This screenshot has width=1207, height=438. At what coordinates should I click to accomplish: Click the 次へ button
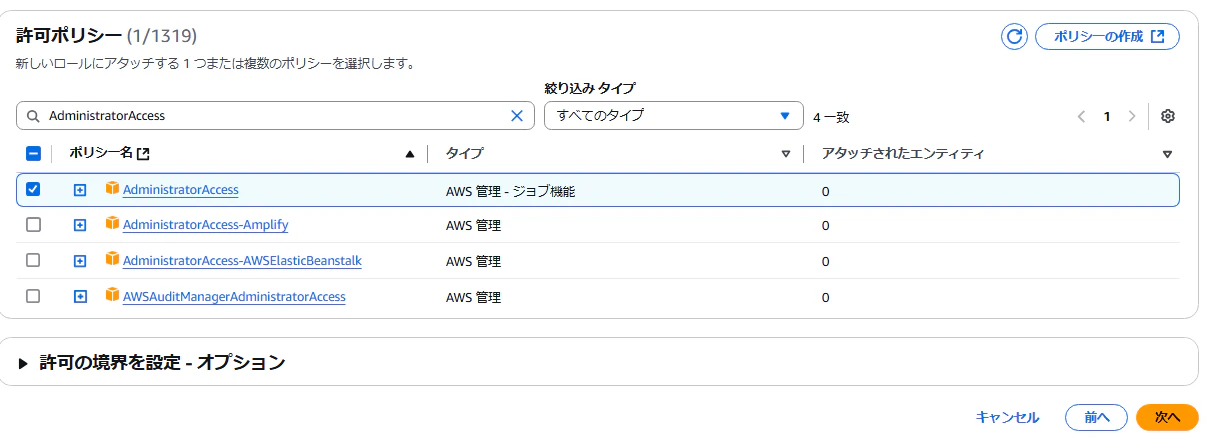point(1167,417)
